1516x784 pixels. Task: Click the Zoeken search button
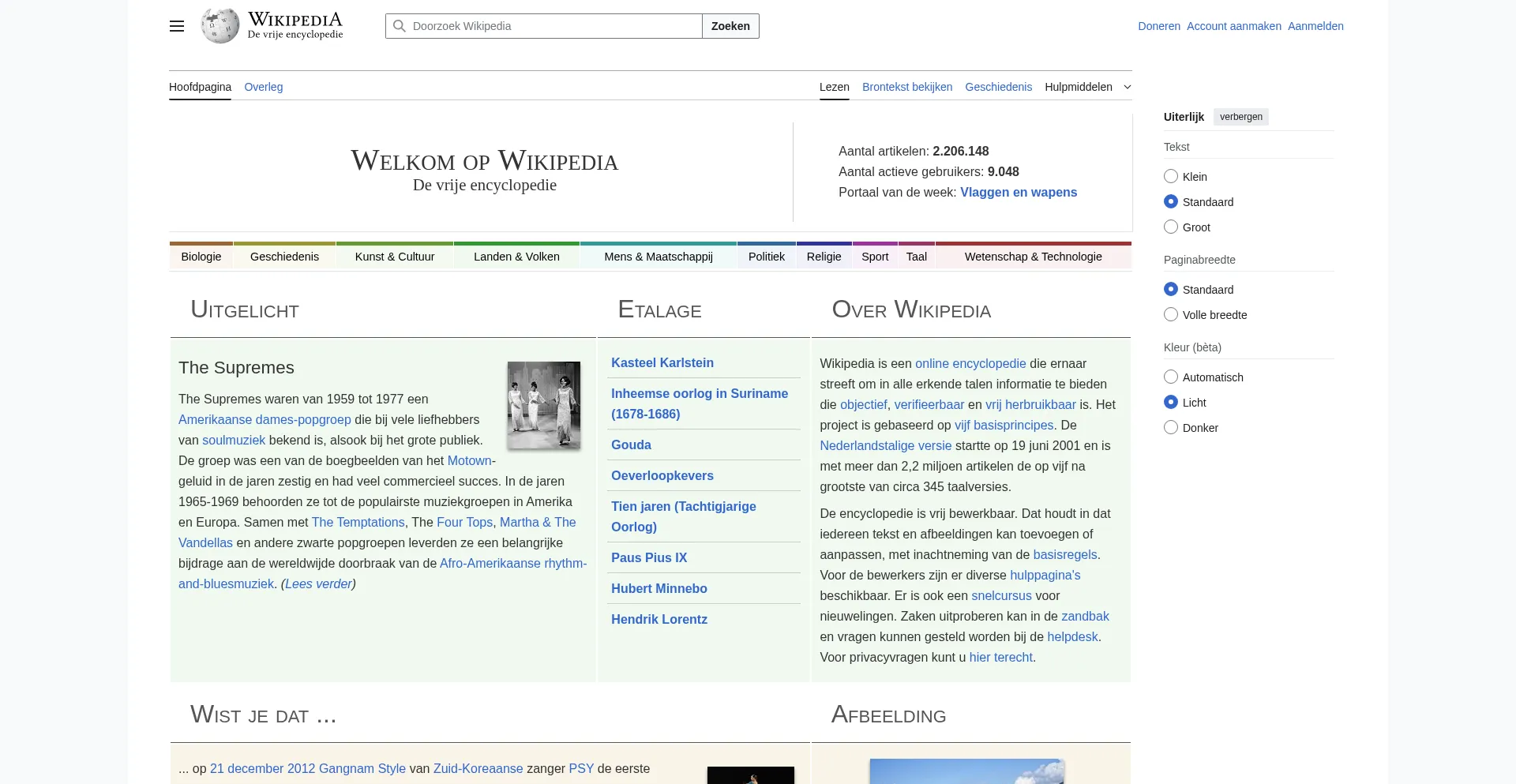pyautogui.click(x=730, y=26)
